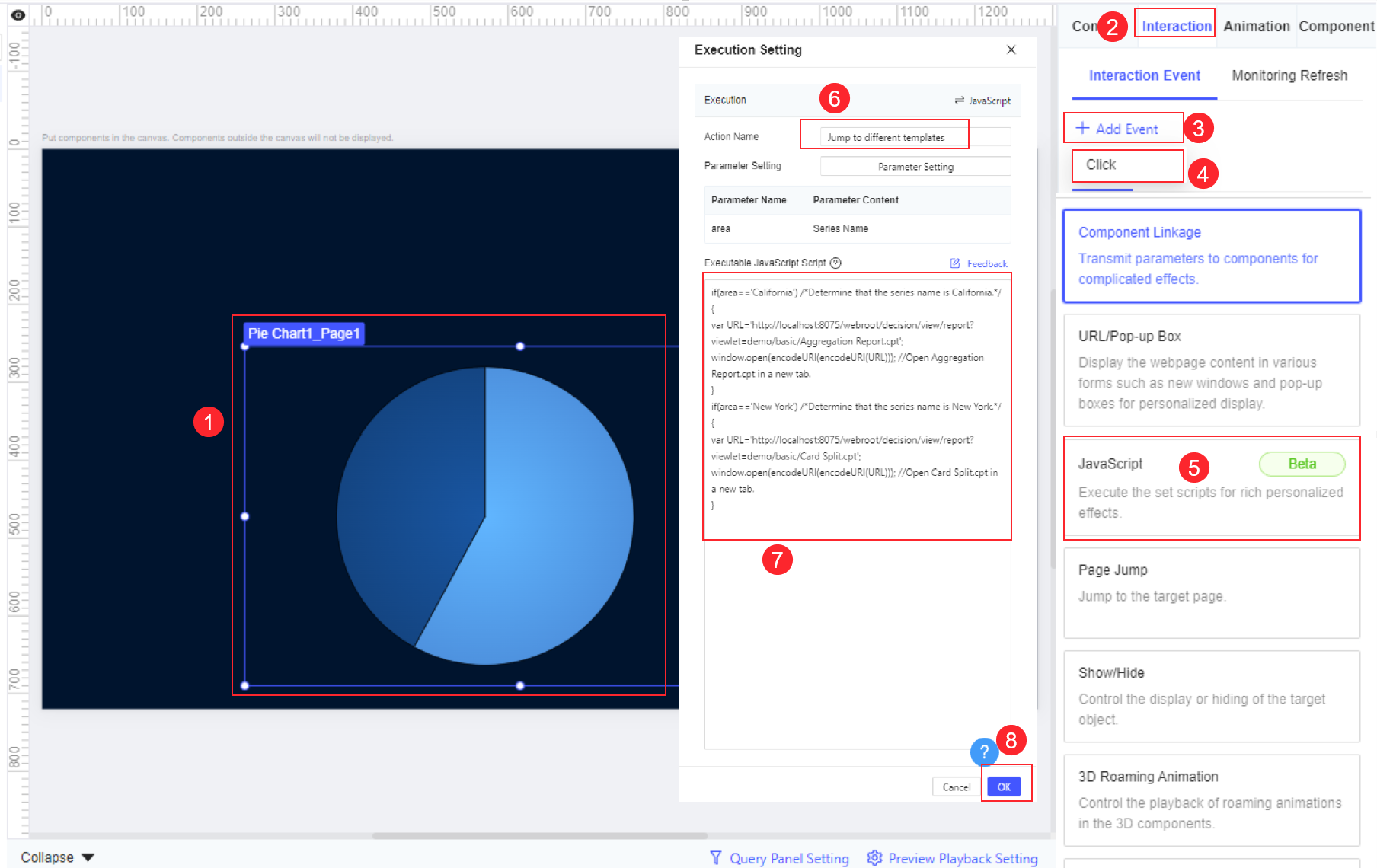Click the Preview Playback gear icon

point(874,857)
